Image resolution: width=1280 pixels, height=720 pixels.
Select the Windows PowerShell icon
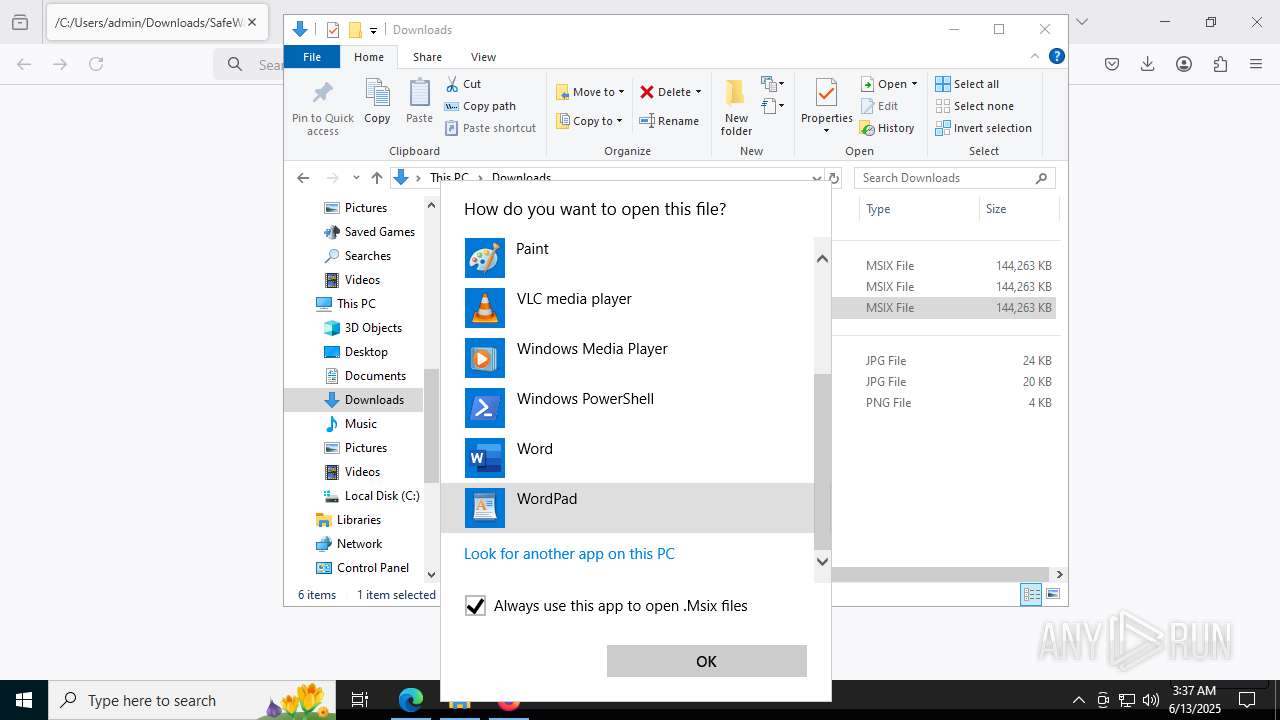pyautogui.click(x=485, y=408)
